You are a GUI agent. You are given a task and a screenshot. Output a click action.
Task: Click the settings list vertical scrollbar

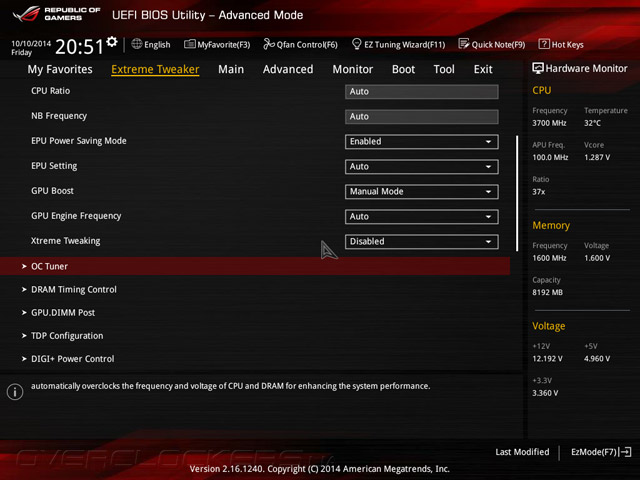(x=517, y=193)
